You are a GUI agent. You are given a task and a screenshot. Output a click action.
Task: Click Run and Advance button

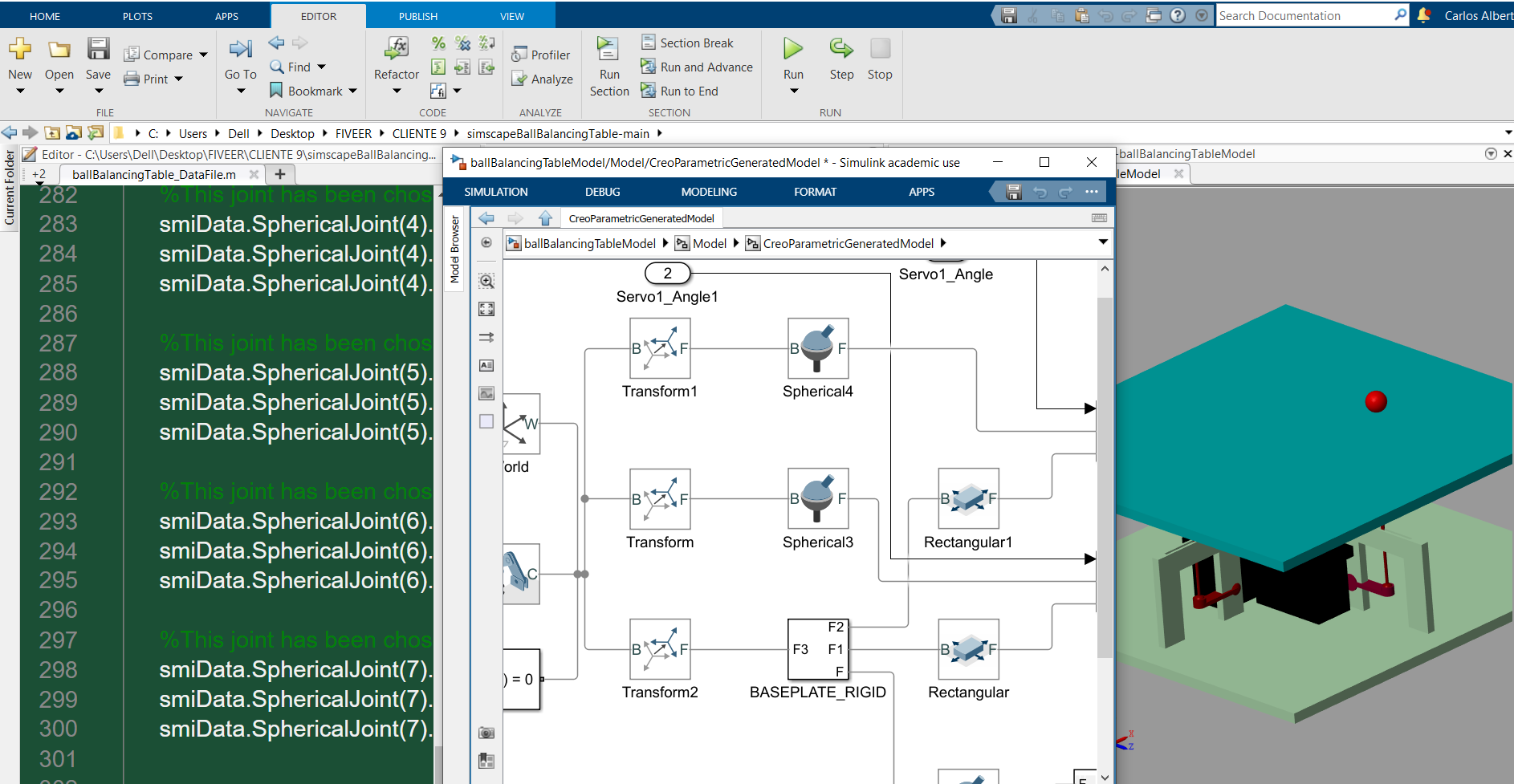[x=697, y=67]
